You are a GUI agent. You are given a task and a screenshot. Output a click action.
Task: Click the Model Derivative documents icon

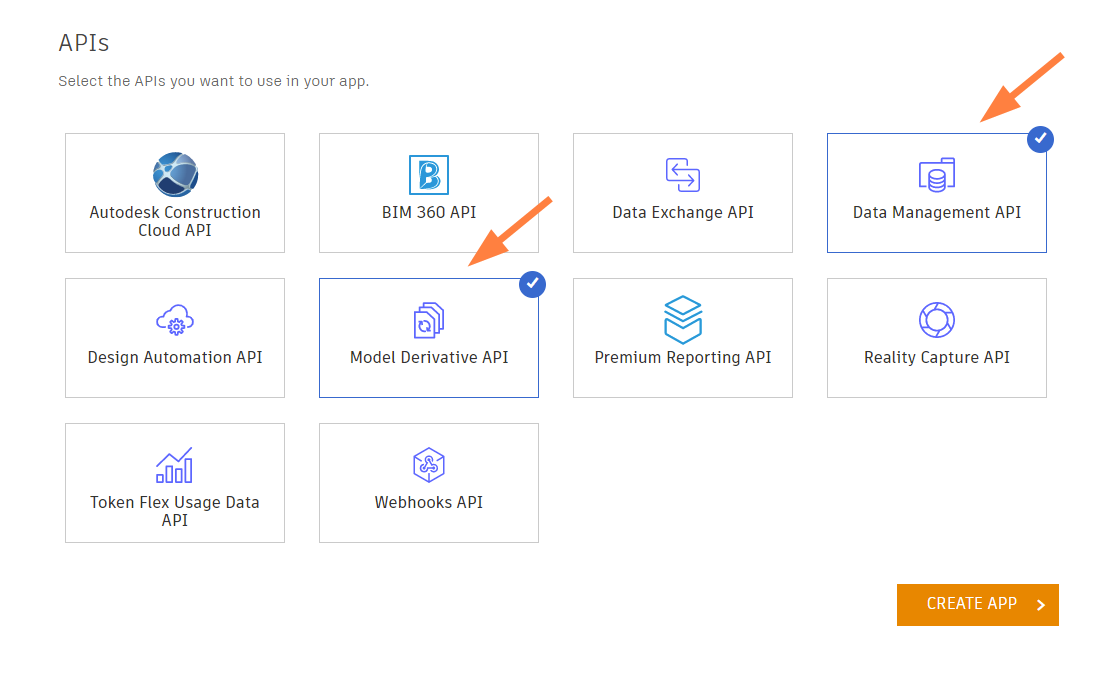click(x=429, y=321)
